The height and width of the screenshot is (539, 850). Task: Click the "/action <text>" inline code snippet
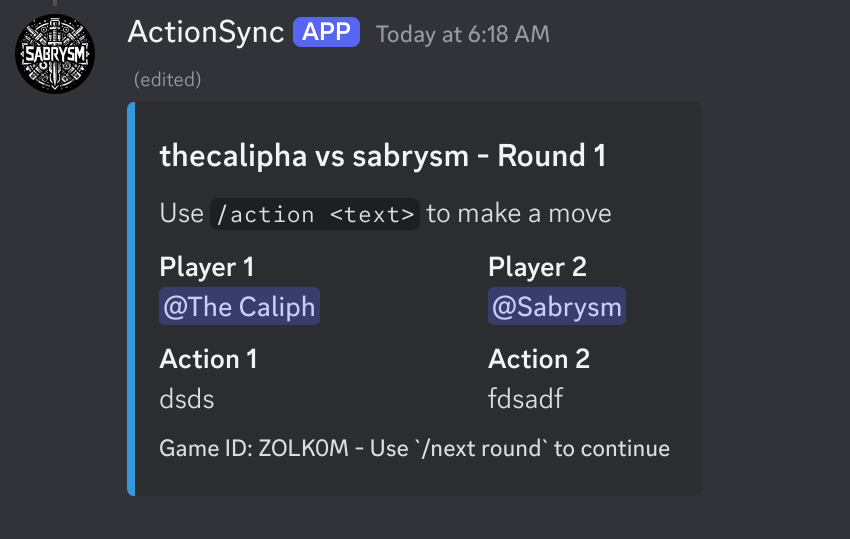(314, 214)
